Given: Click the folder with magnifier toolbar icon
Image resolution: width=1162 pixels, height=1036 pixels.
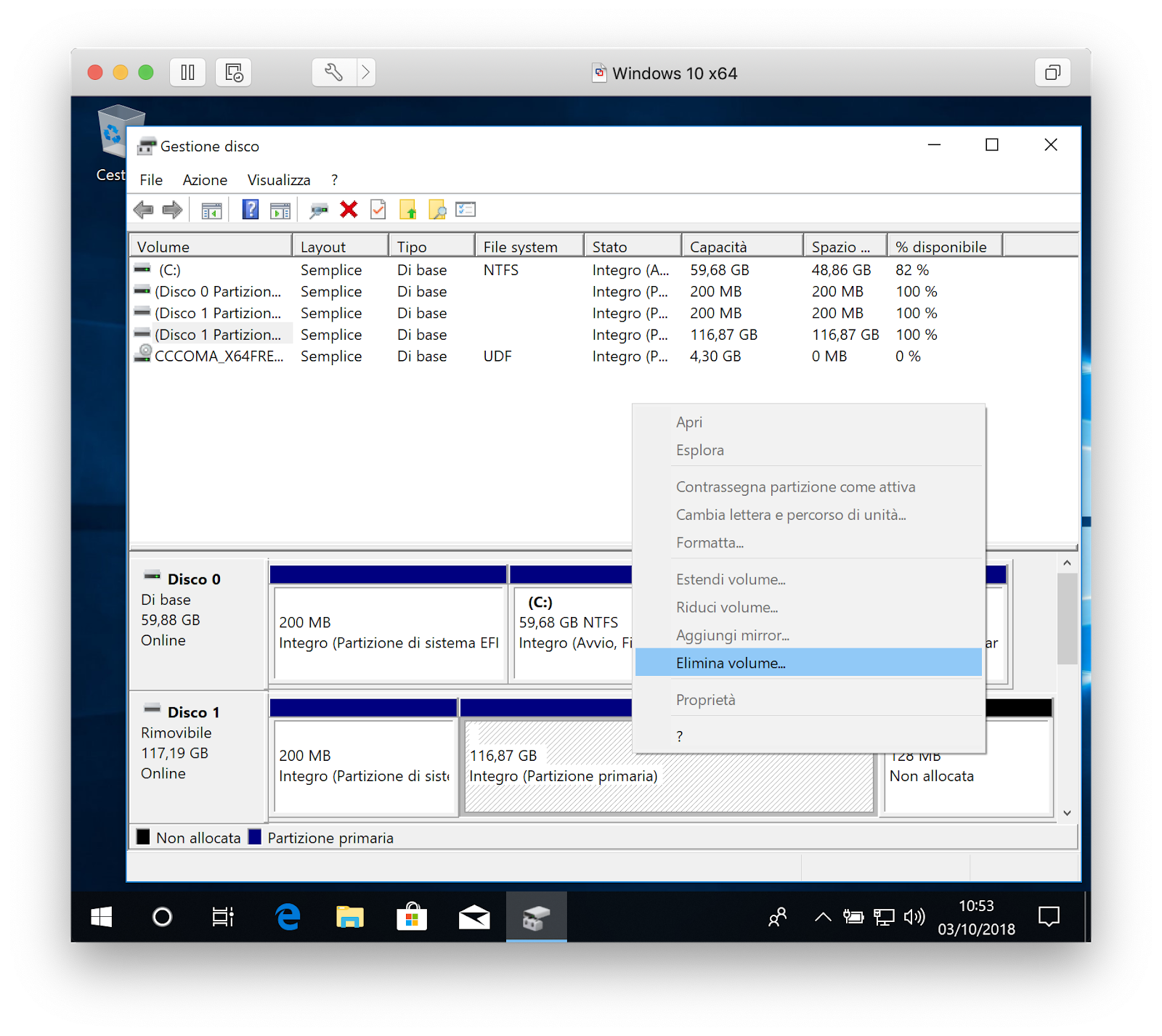Looking at the screenshot, I should (x=437, y=210).
